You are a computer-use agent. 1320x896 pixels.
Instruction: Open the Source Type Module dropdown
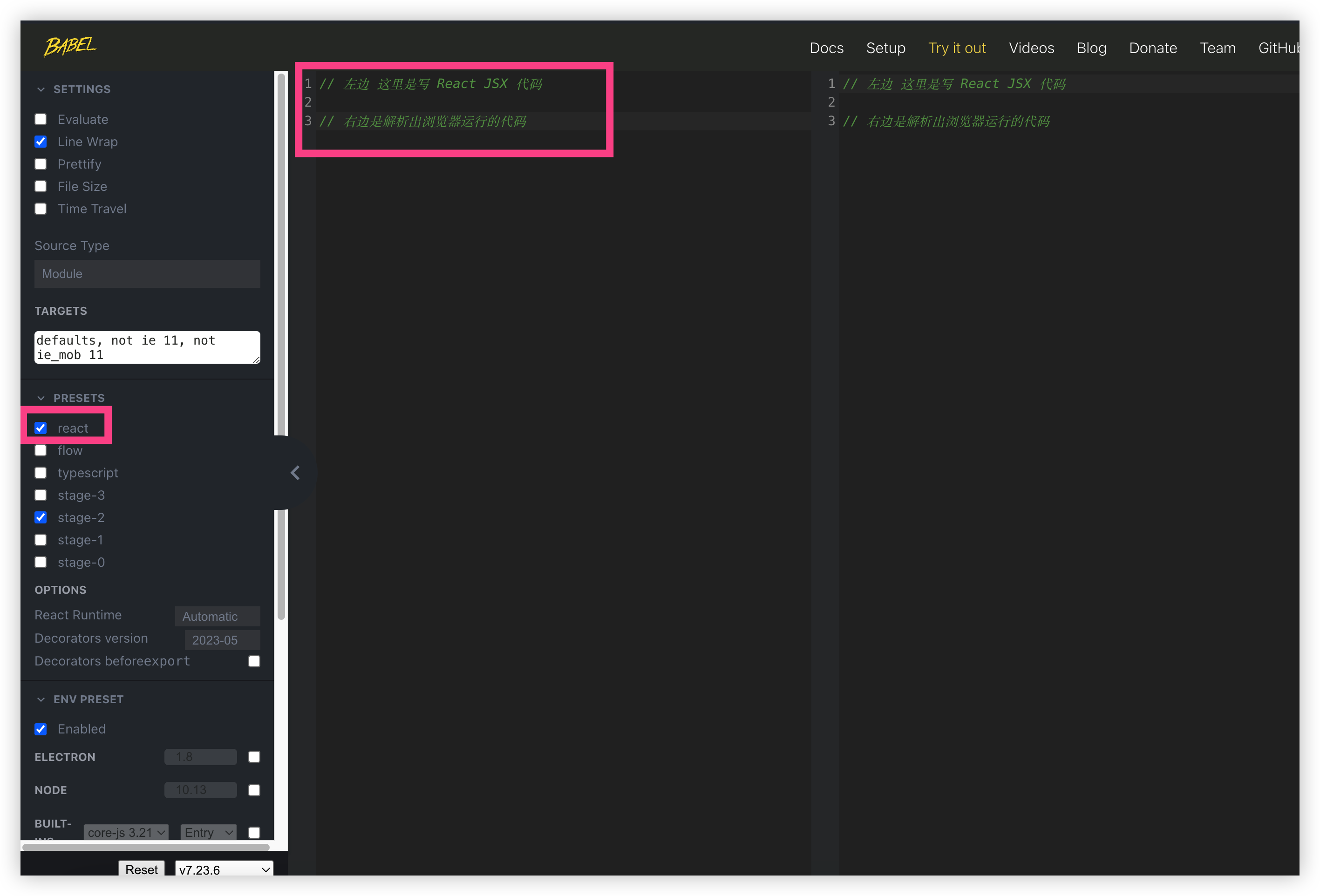(147, 274)
